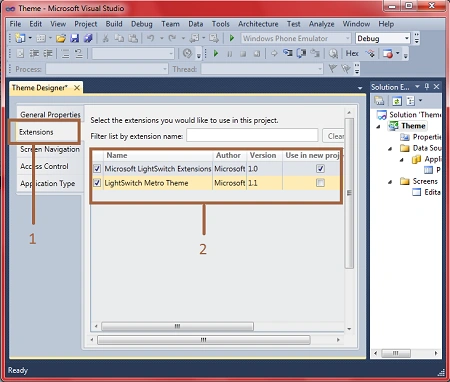Open the Architecture menu
450x382 pixels.
tap(258, 24)
